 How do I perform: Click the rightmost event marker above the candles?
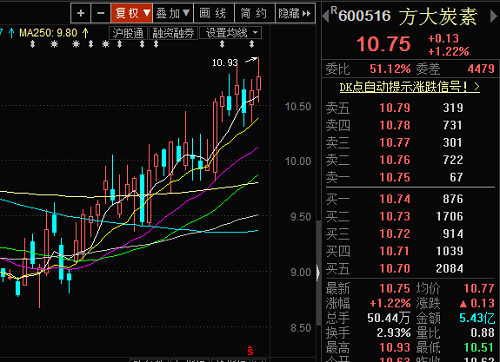pyautogui.click(x=252, y=44)
